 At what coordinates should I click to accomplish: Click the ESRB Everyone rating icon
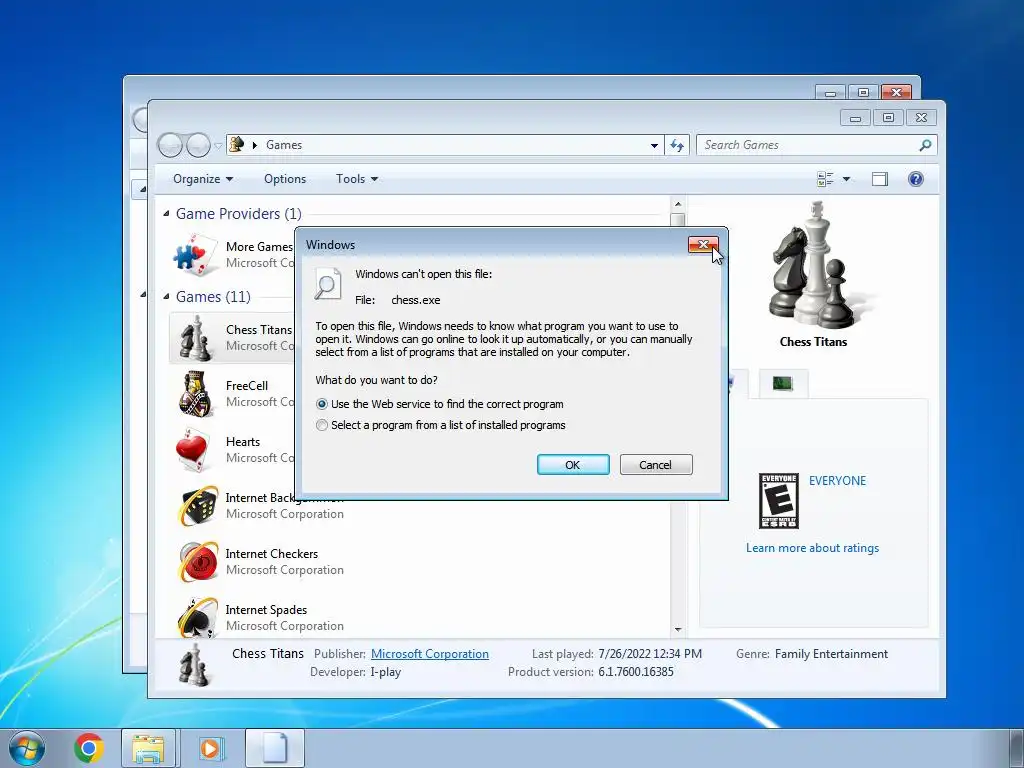tap(778, 501)
